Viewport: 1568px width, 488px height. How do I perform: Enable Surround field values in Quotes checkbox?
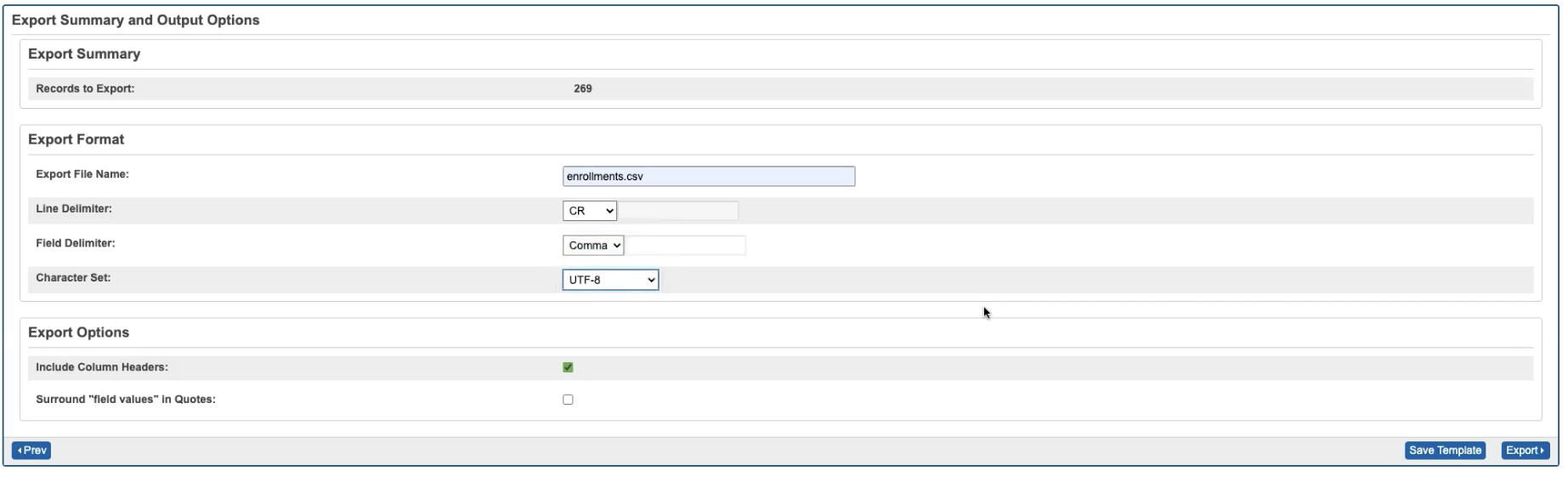568,400
